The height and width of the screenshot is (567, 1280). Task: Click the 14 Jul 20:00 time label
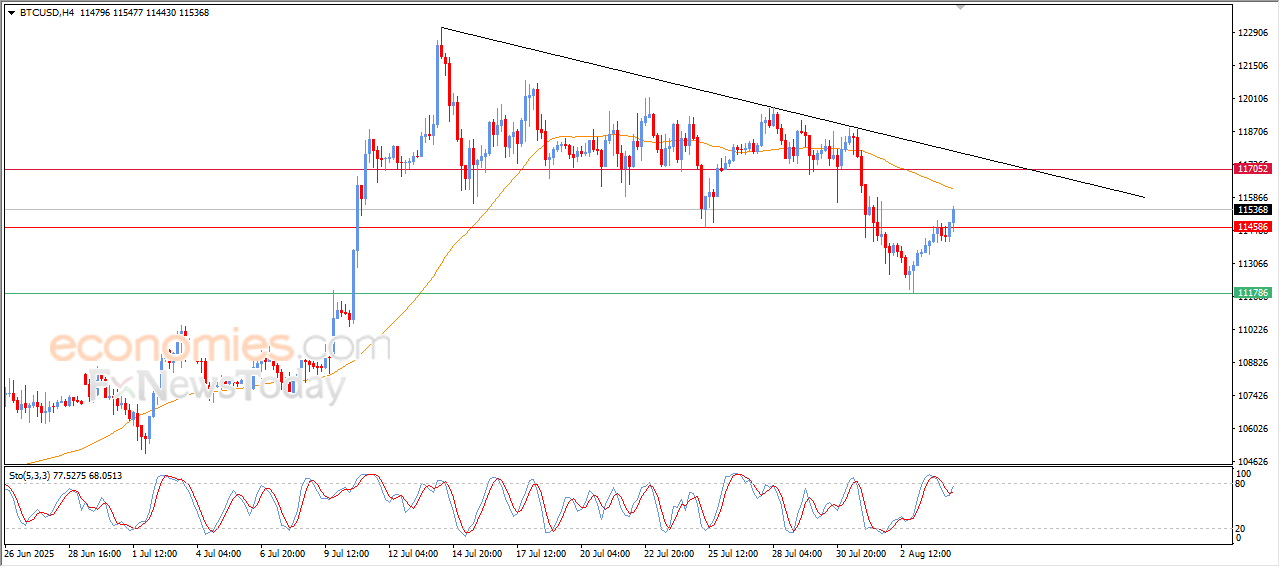tap(475, 553)
